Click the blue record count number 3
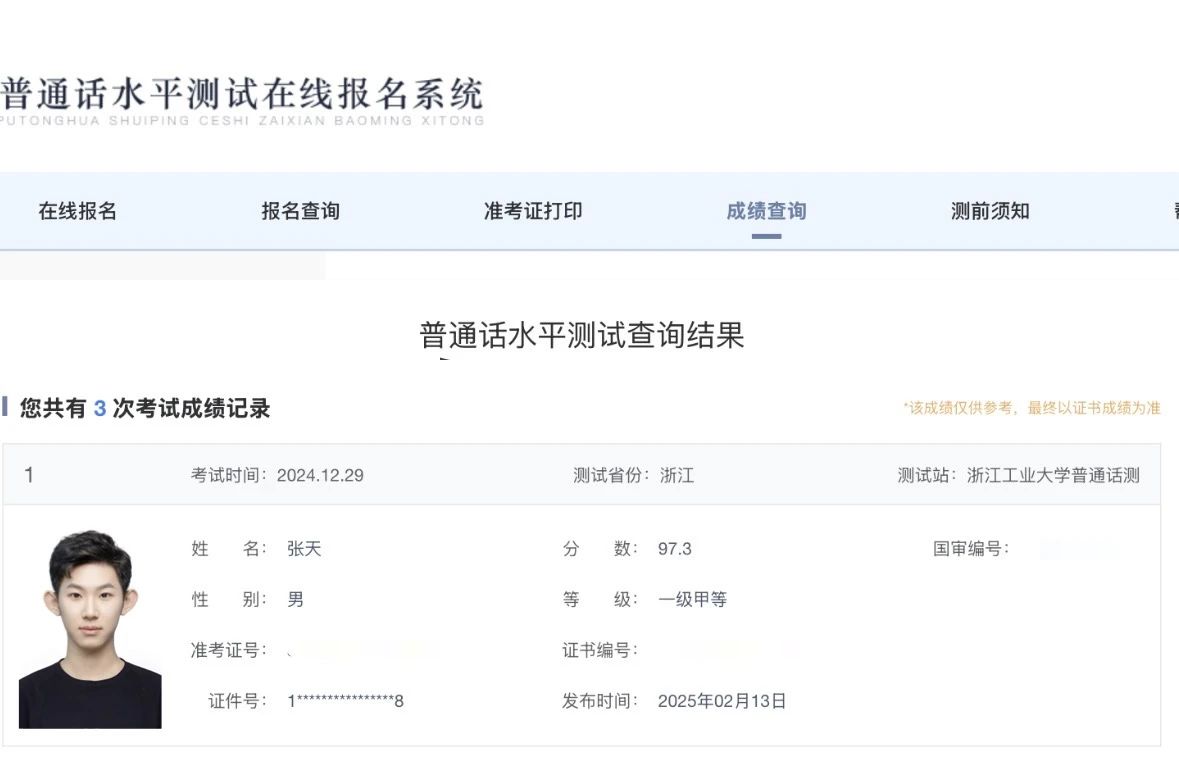Screen dimensions: 1179x772 pos(100,409)
